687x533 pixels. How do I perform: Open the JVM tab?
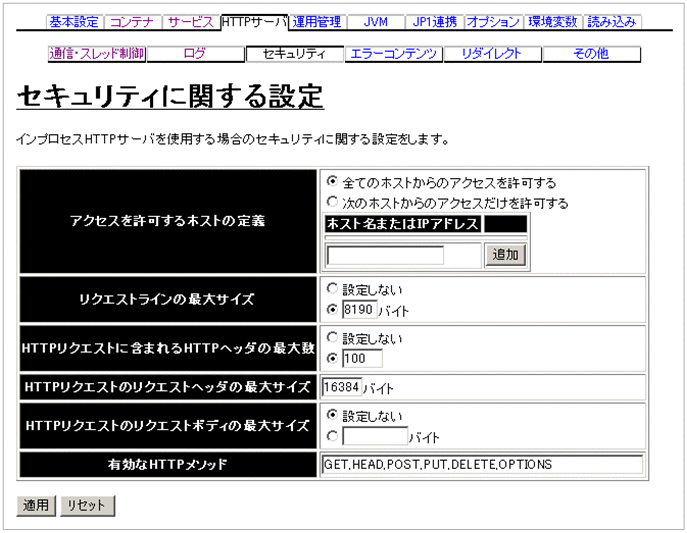pyautogui.click(x=376, y=21)
